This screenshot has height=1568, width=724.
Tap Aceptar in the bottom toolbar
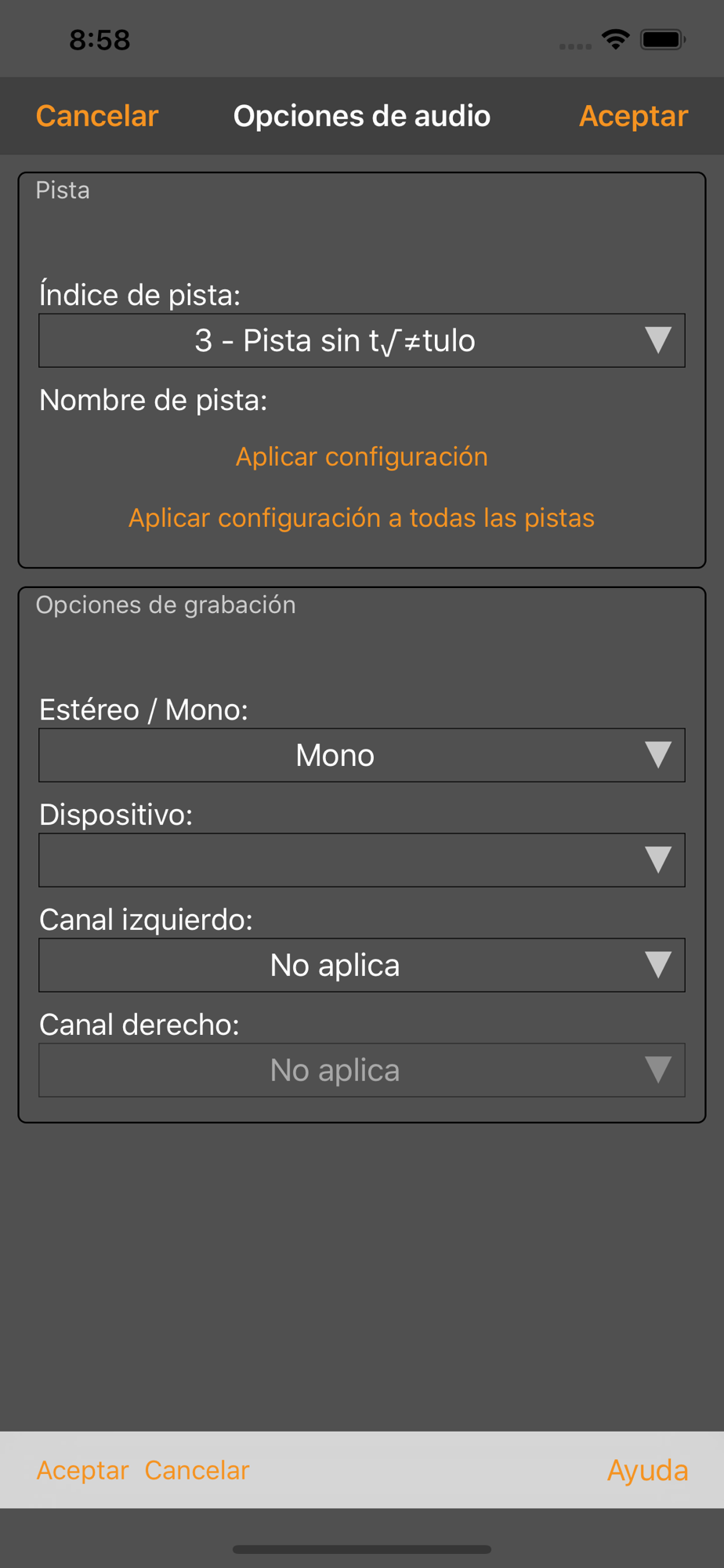[82, 1470]
